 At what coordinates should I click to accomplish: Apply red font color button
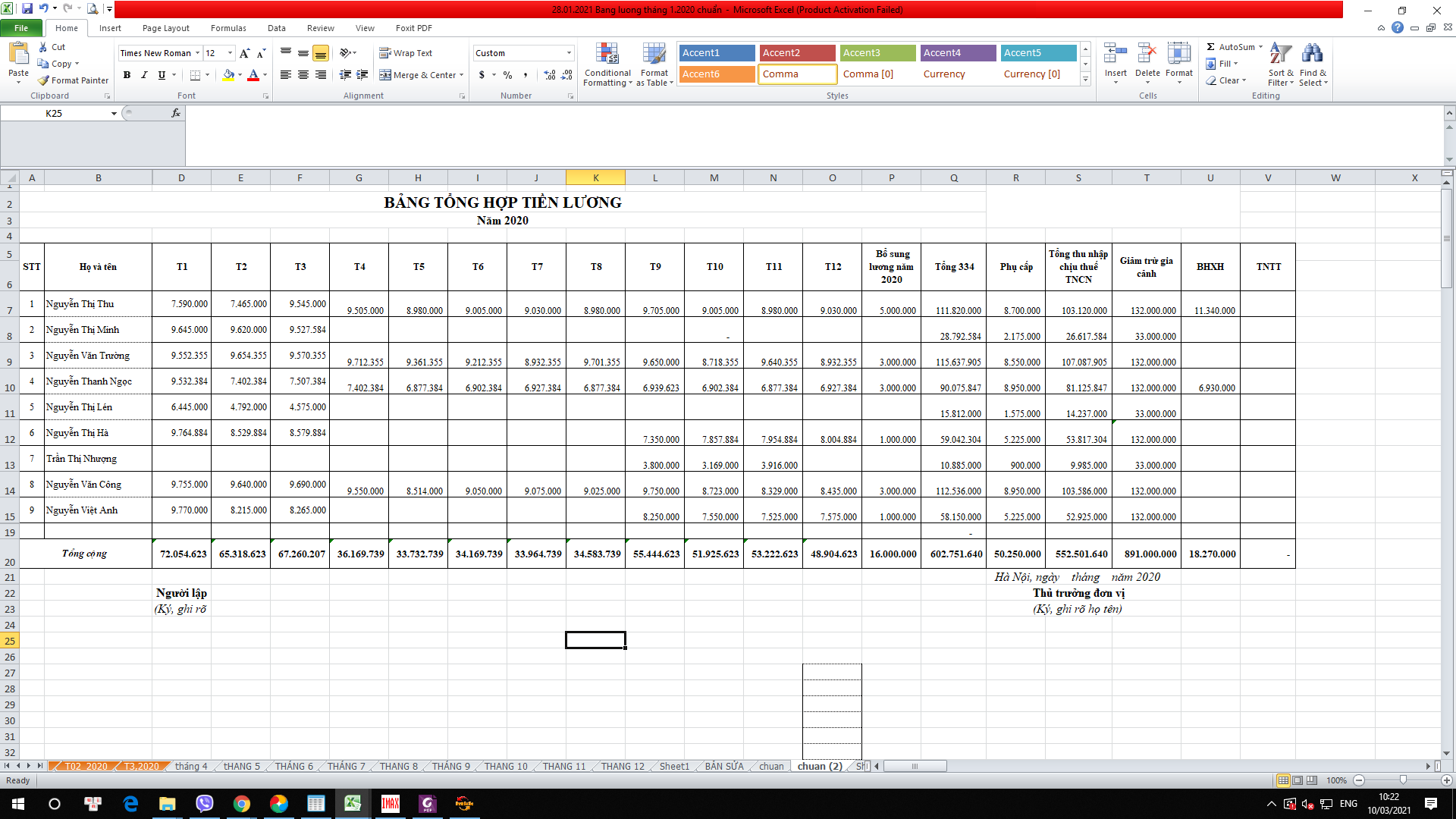pos(253,75)
